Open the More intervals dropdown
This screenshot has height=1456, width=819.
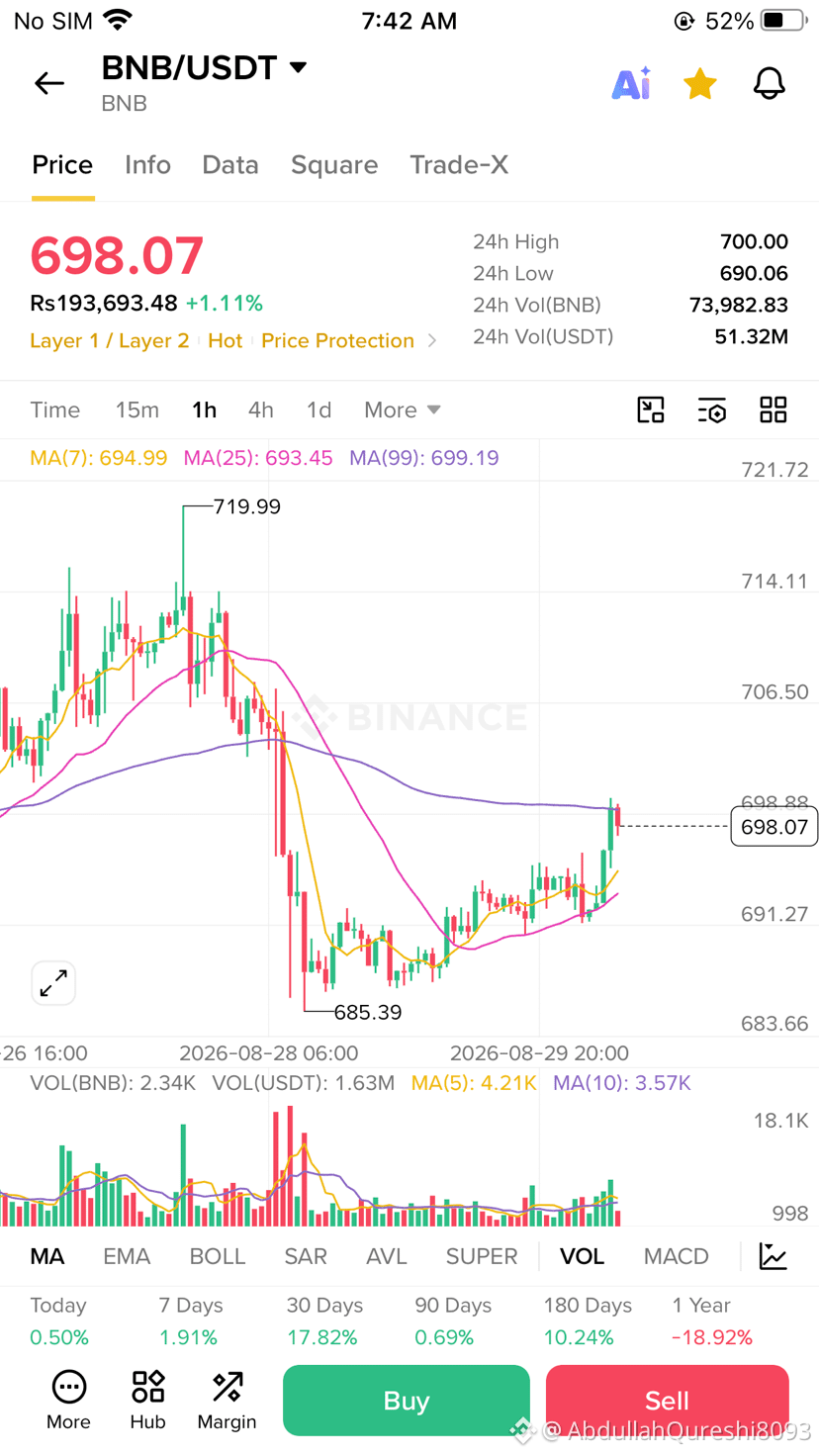(x=403, y=409)
